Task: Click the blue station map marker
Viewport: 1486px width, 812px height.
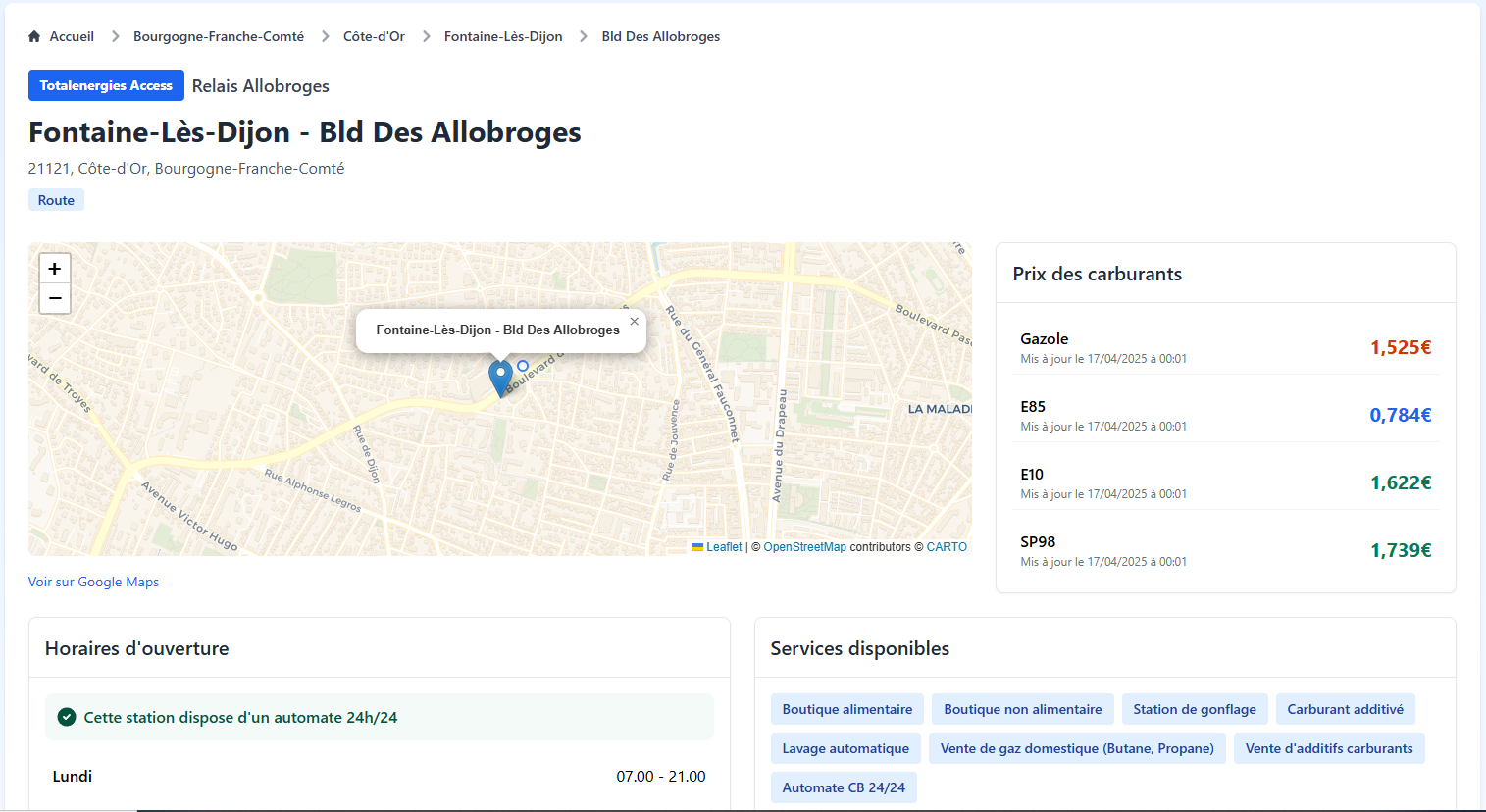Action: pos(500,378)
